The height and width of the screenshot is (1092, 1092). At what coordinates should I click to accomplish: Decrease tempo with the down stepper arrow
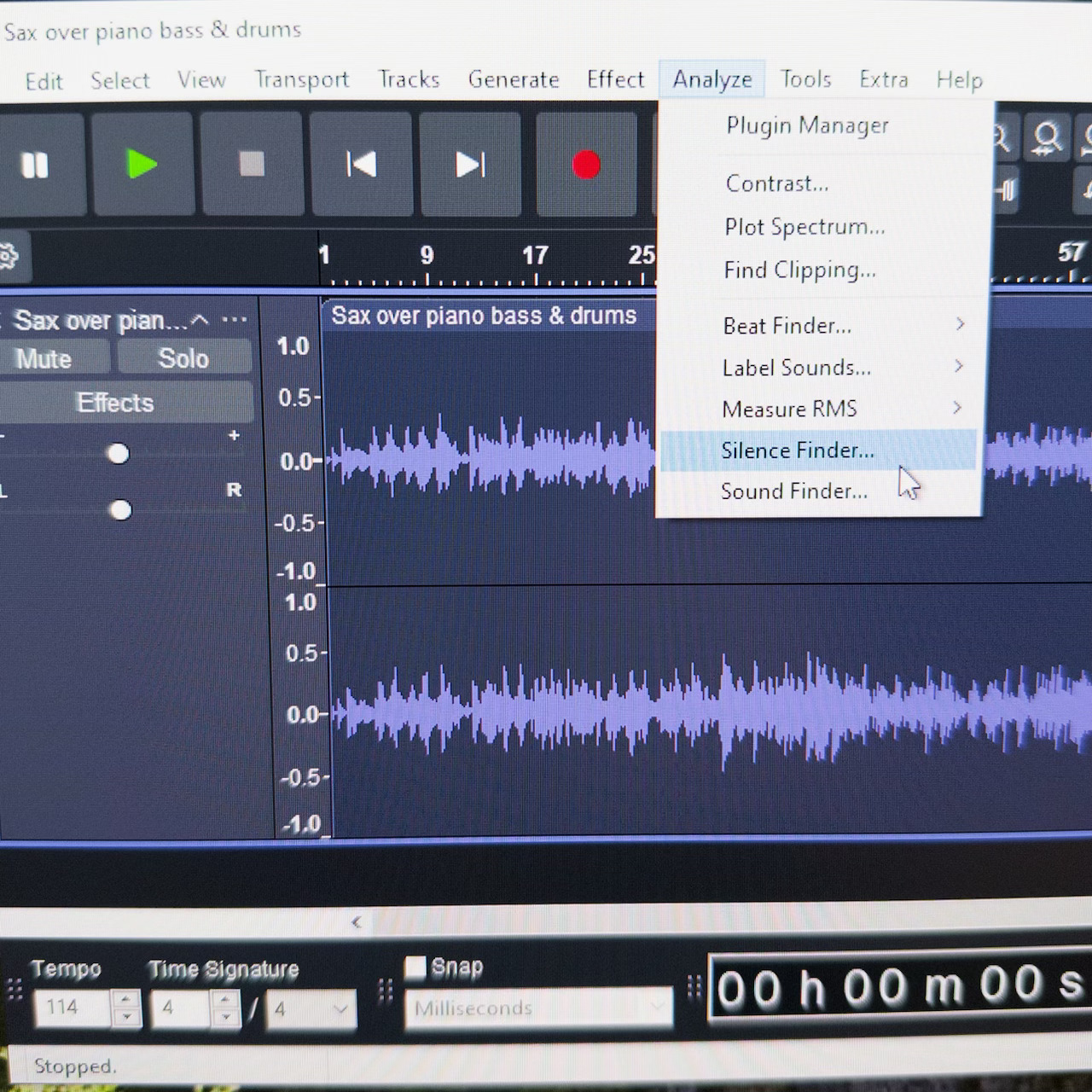[x=126, y=1018]
